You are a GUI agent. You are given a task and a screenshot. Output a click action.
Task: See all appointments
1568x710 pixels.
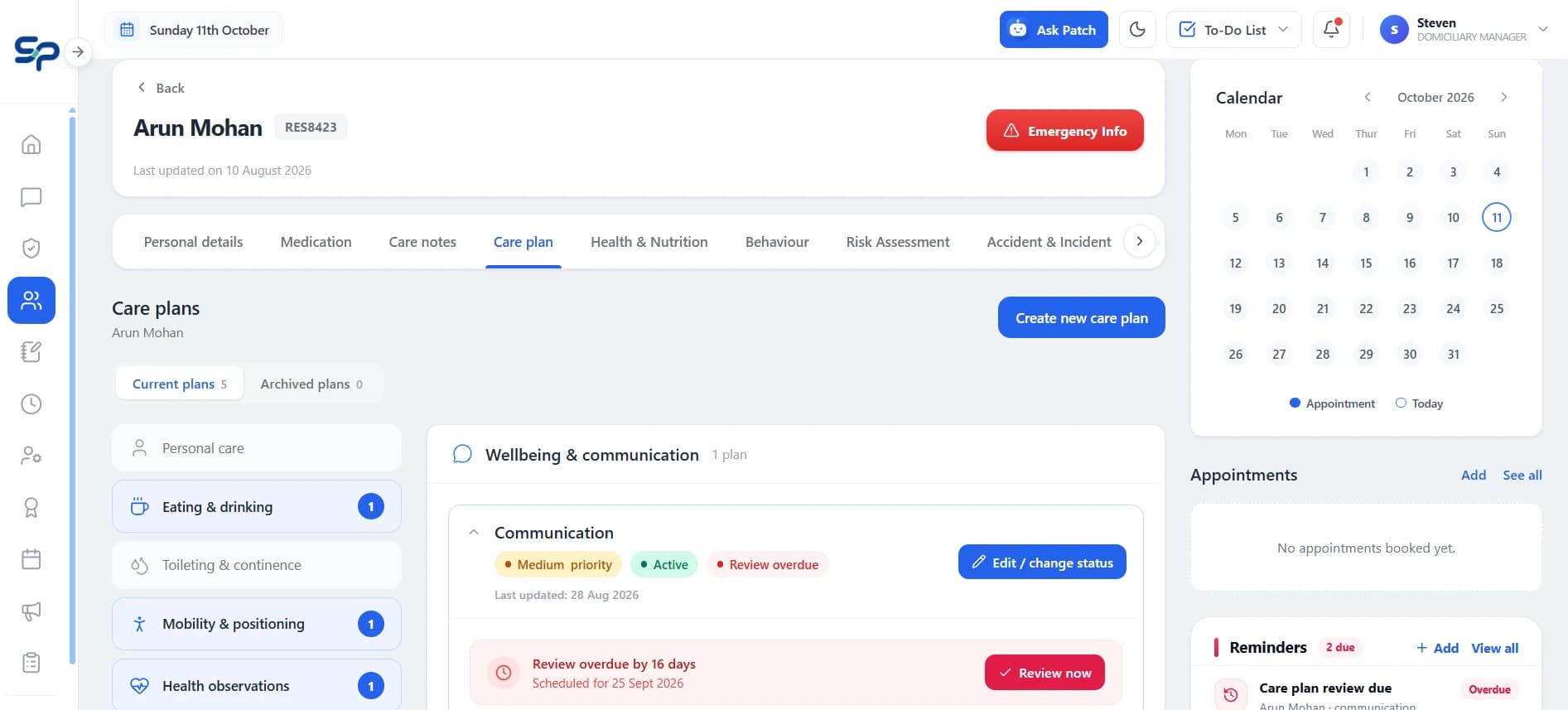pos(1522,475)
